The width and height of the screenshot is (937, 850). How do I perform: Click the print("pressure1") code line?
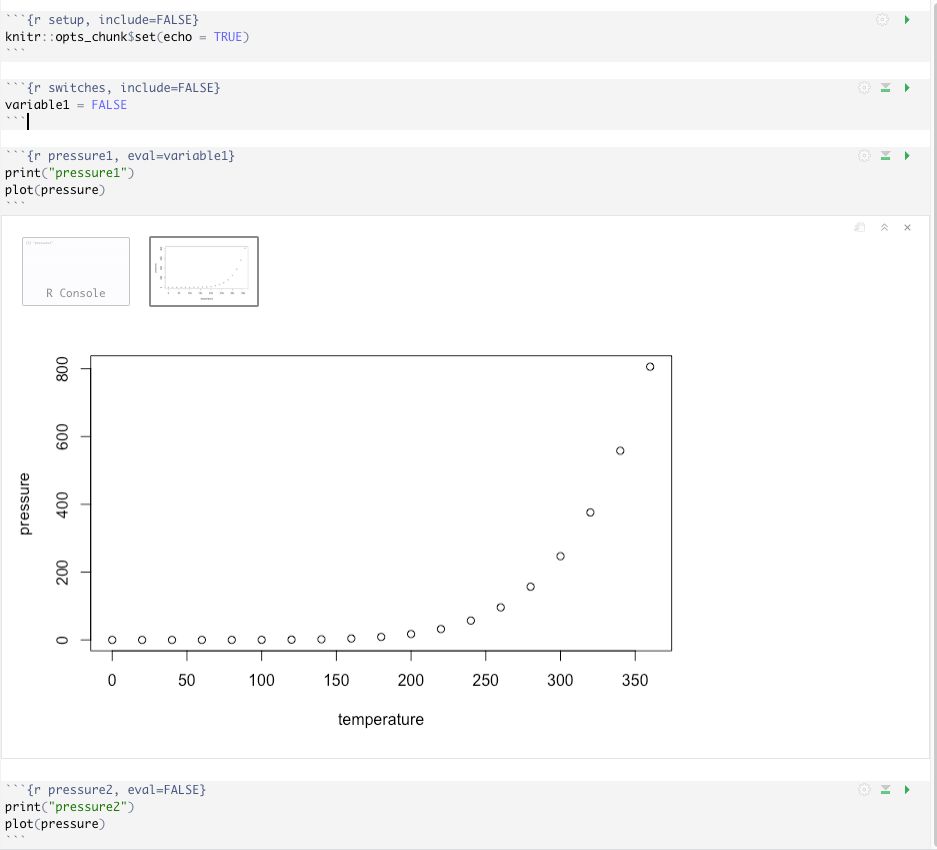point(69,173)
